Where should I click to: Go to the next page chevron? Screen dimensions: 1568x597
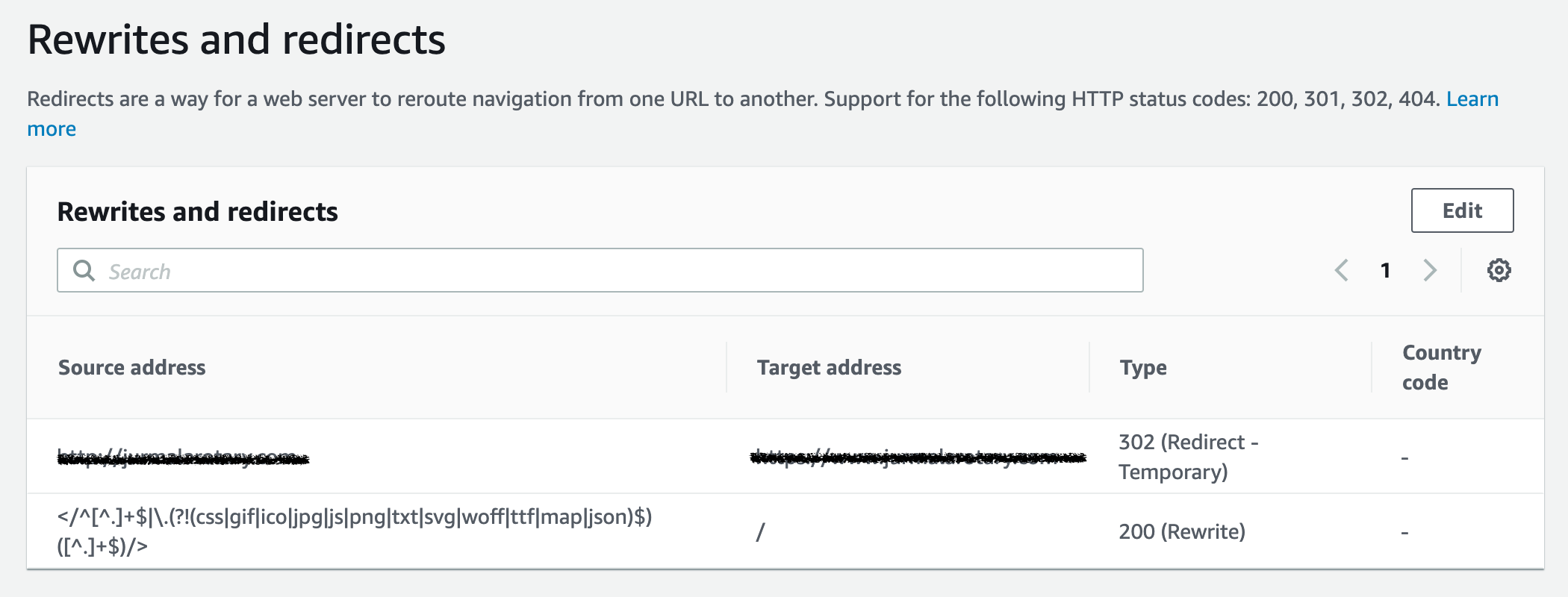tap(1430, 270)
